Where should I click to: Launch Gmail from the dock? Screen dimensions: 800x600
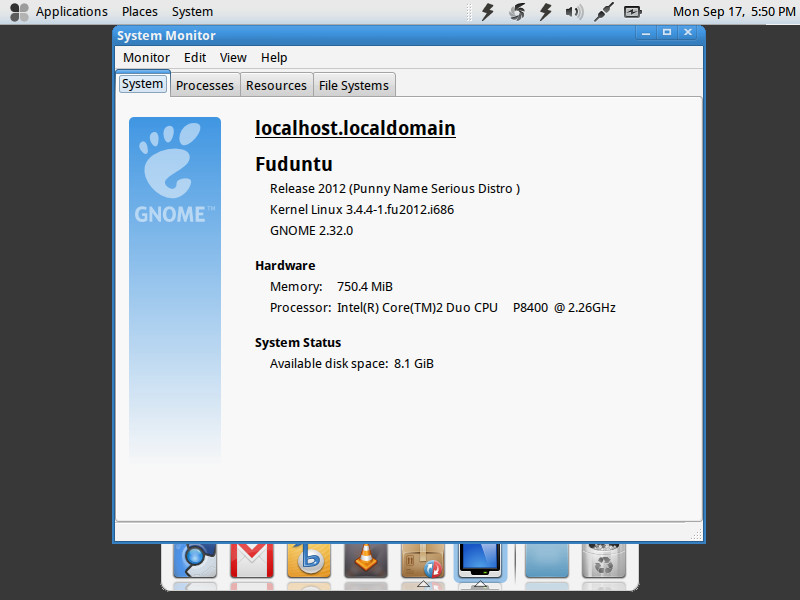click(x=252, y=560)
